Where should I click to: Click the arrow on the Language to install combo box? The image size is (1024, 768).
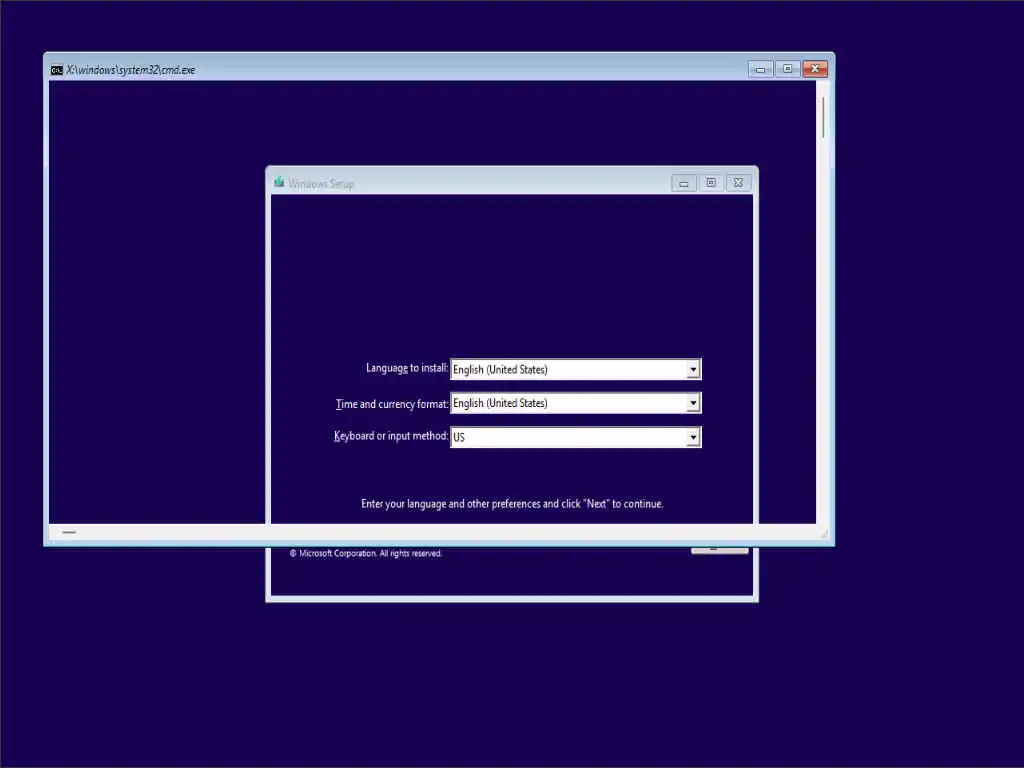pos(693,370)
